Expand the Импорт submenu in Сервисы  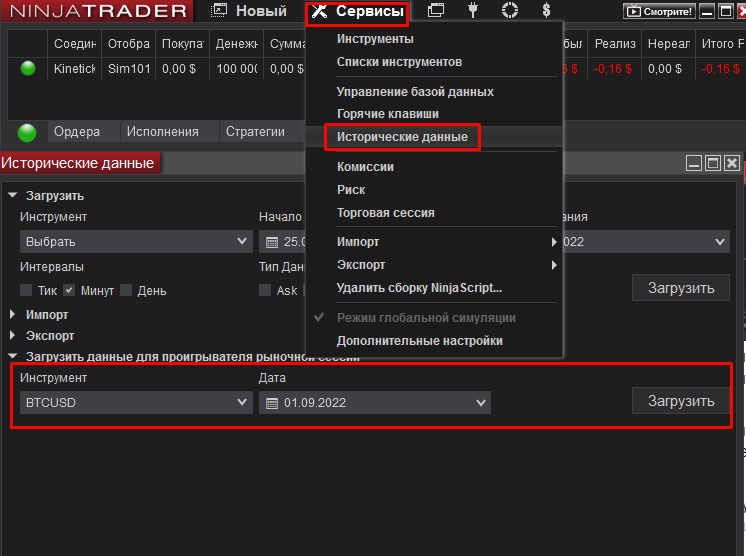(x=434, y=242)
